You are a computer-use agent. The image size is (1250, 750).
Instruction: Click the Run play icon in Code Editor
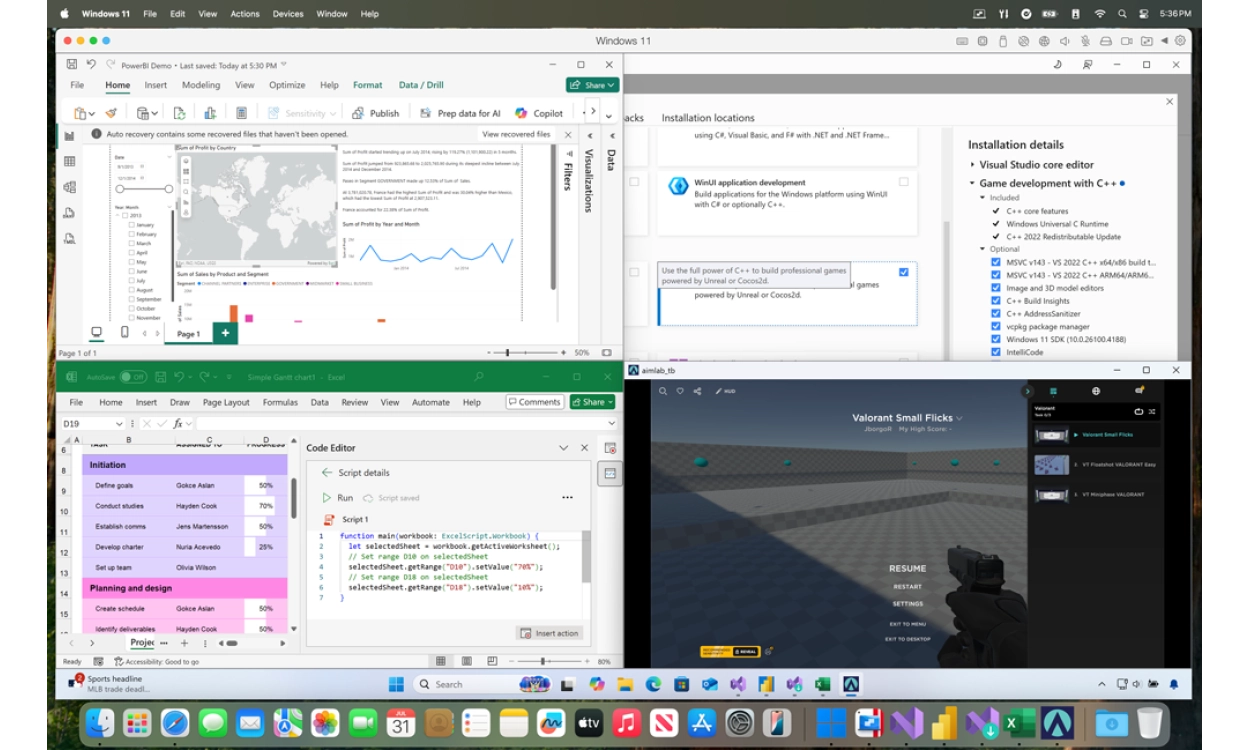pos(326,497)
